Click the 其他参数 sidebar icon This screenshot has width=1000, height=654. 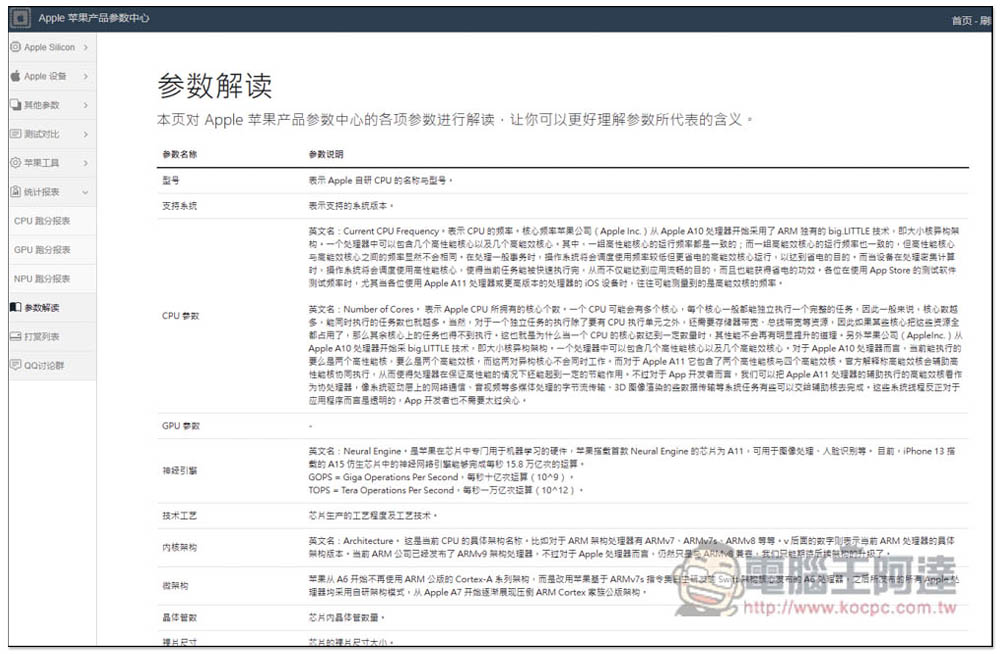(16, 105)
